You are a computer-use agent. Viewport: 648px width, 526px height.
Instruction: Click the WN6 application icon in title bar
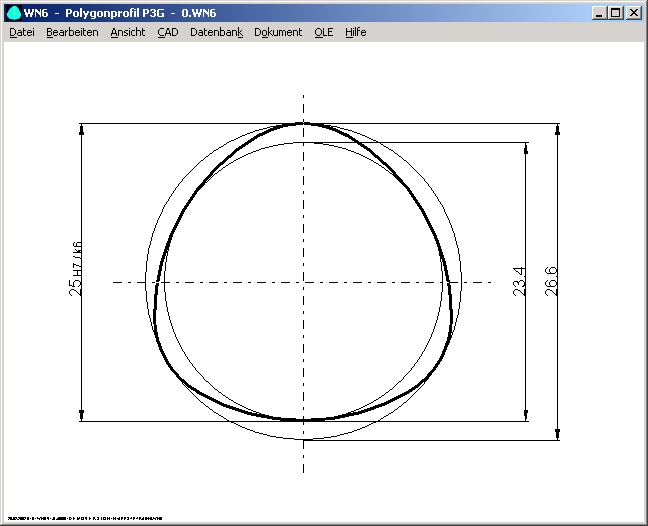tap(13, 13)
